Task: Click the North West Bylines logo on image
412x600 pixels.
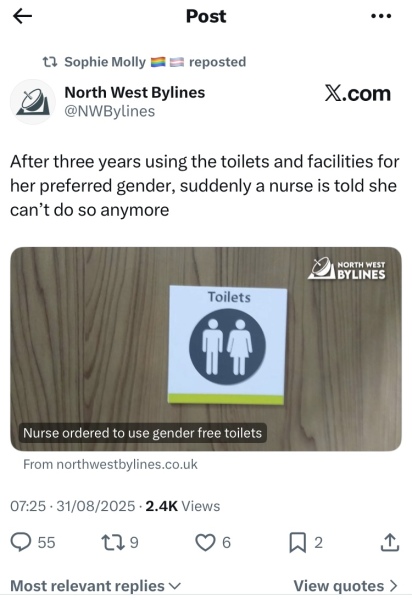Action: [x=347, y=269]
